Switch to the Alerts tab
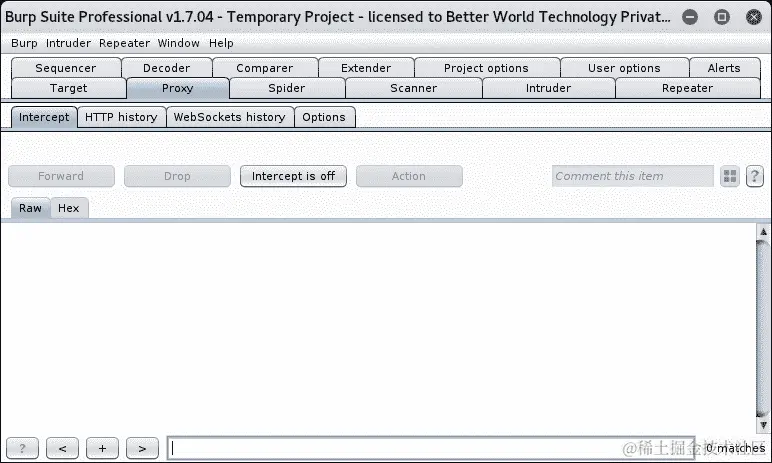The image size is (772, 463). (724, 68)
